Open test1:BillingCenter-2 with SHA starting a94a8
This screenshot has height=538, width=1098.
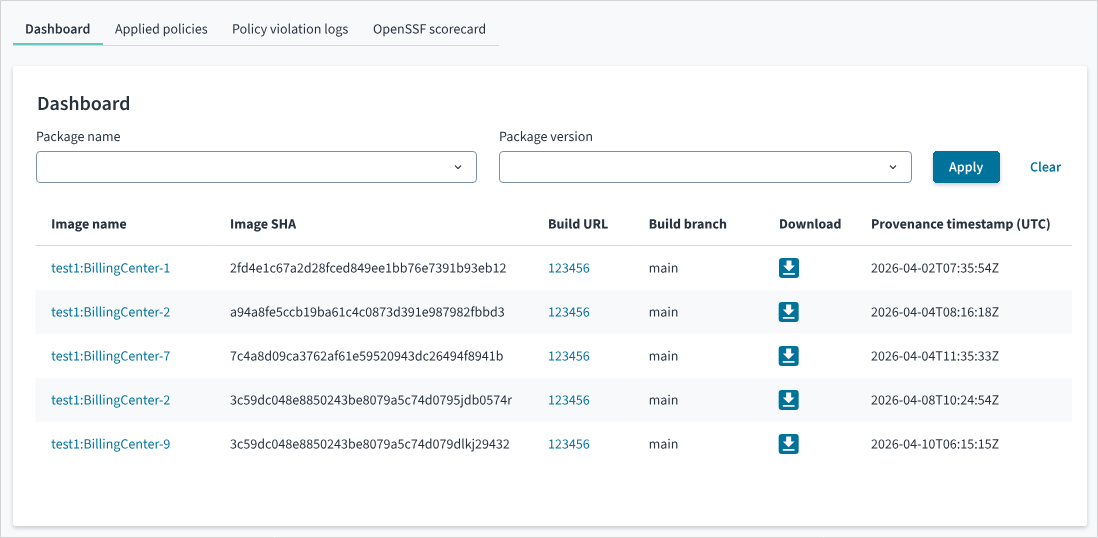[111, 312]
